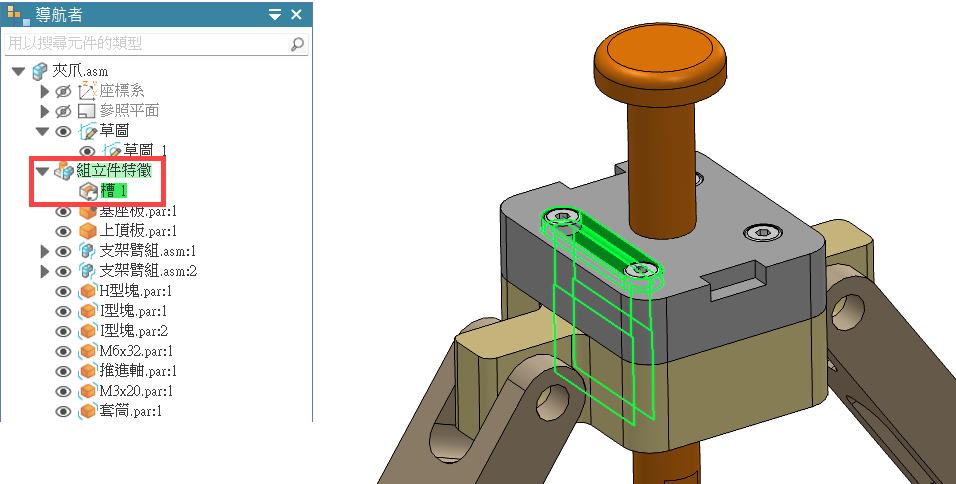Select the 組立件特徵 label
Image resolution: width=956 pixels, height=484 pixels.
(x=113, y=171)
